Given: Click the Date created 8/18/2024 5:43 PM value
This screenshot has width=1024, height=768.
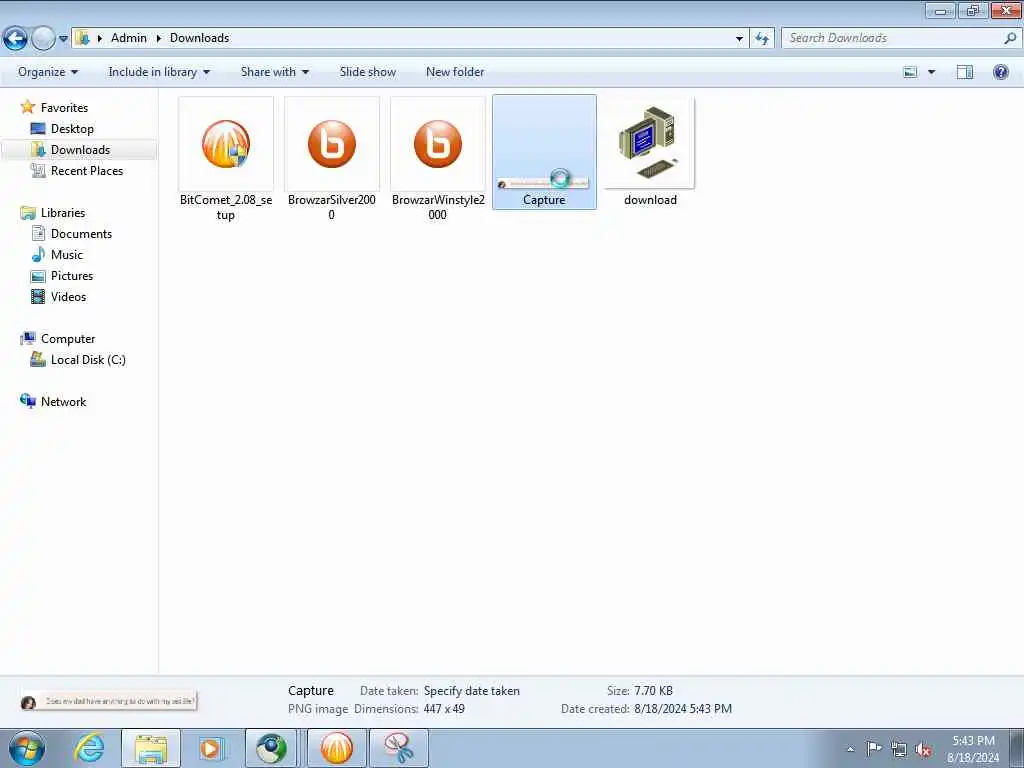Looking at the screenshot, I should click(682, 709).
